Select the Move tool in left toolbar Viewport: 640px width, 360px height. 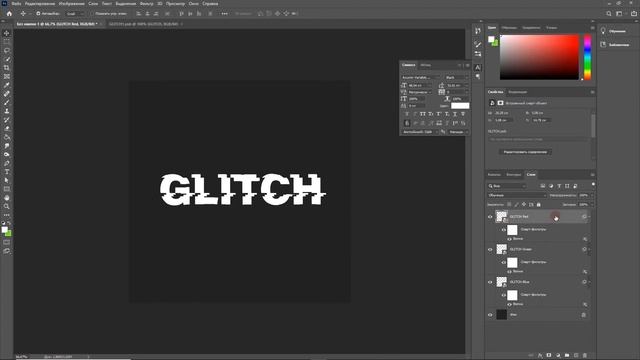pyautogui.click(x=7, y=33)
